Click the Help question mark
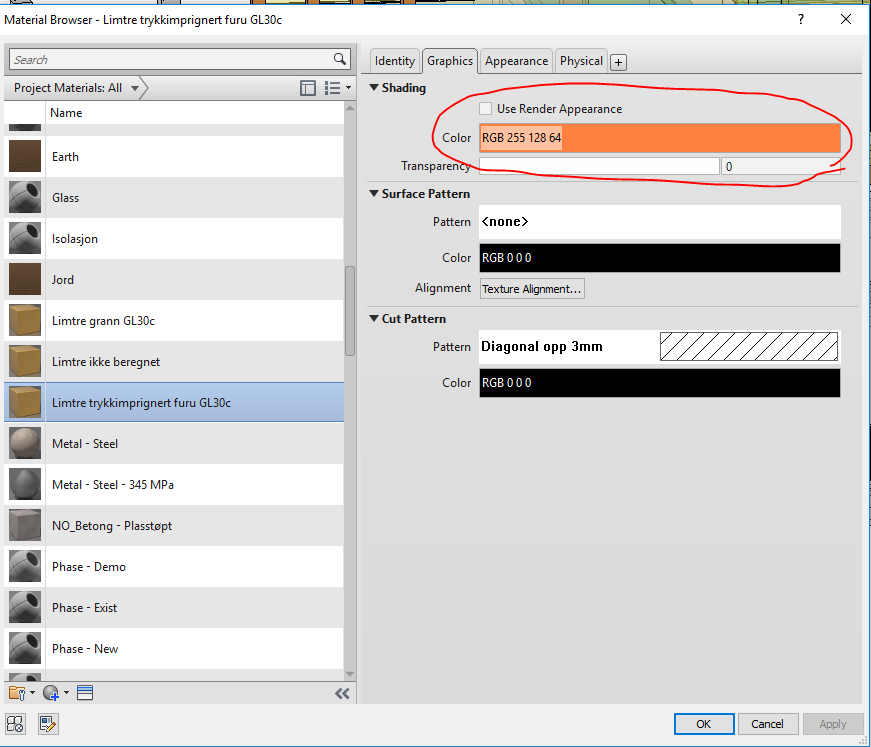The image size is (871, 747). pos(800,19)
